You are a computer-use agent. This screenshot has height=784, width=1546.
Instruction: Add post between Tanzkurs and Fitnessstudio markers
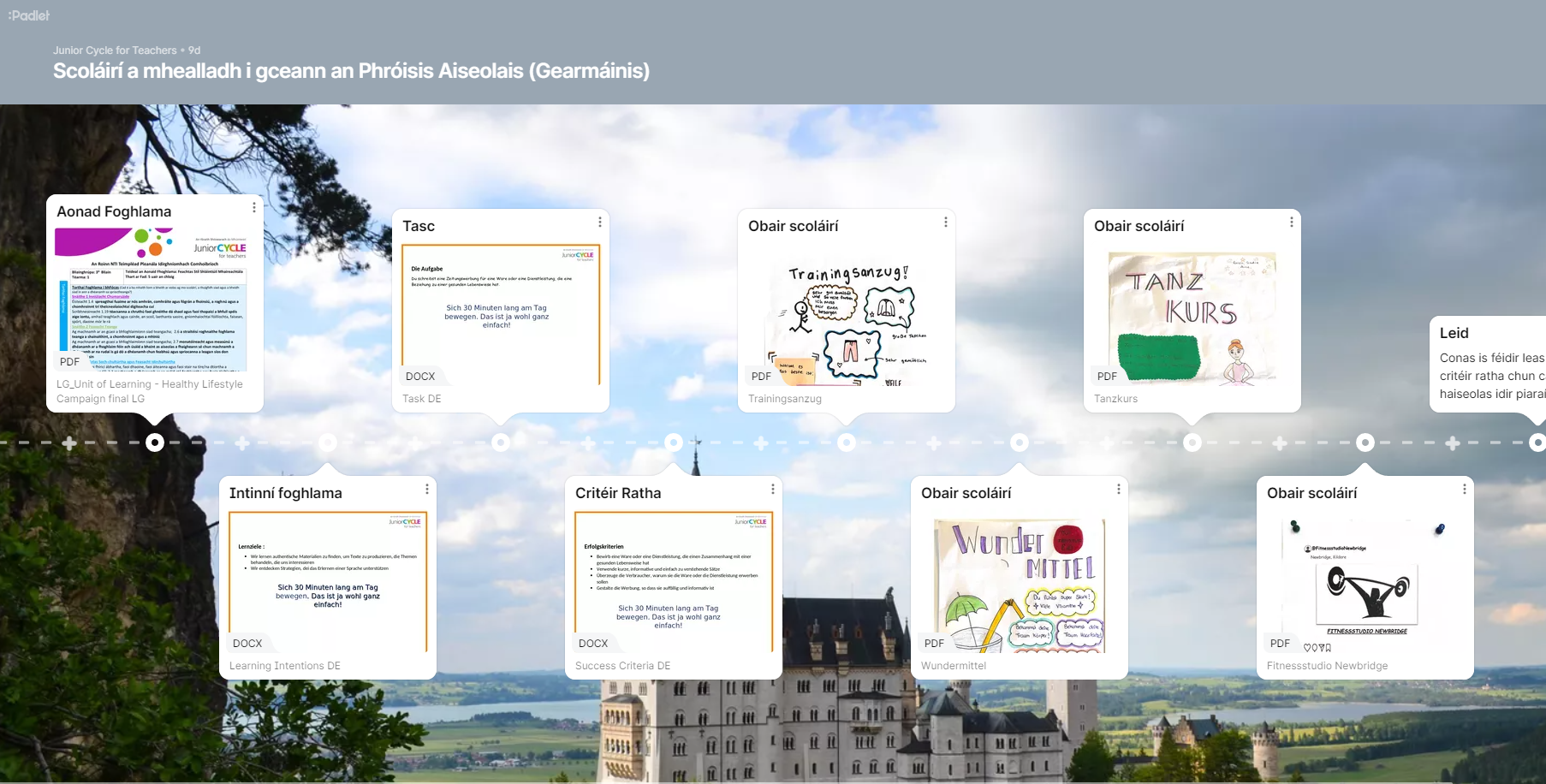(1280, 442)
